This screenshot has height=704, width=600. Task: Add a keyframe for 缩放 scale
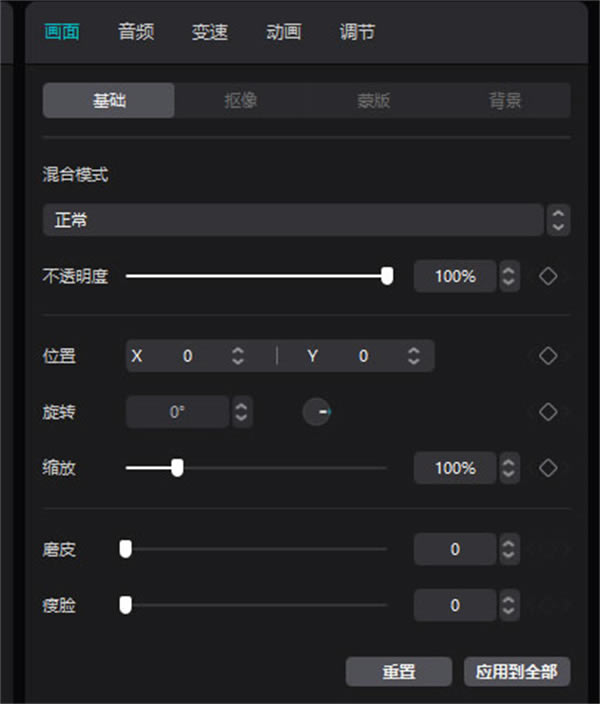tap(548, 467)
